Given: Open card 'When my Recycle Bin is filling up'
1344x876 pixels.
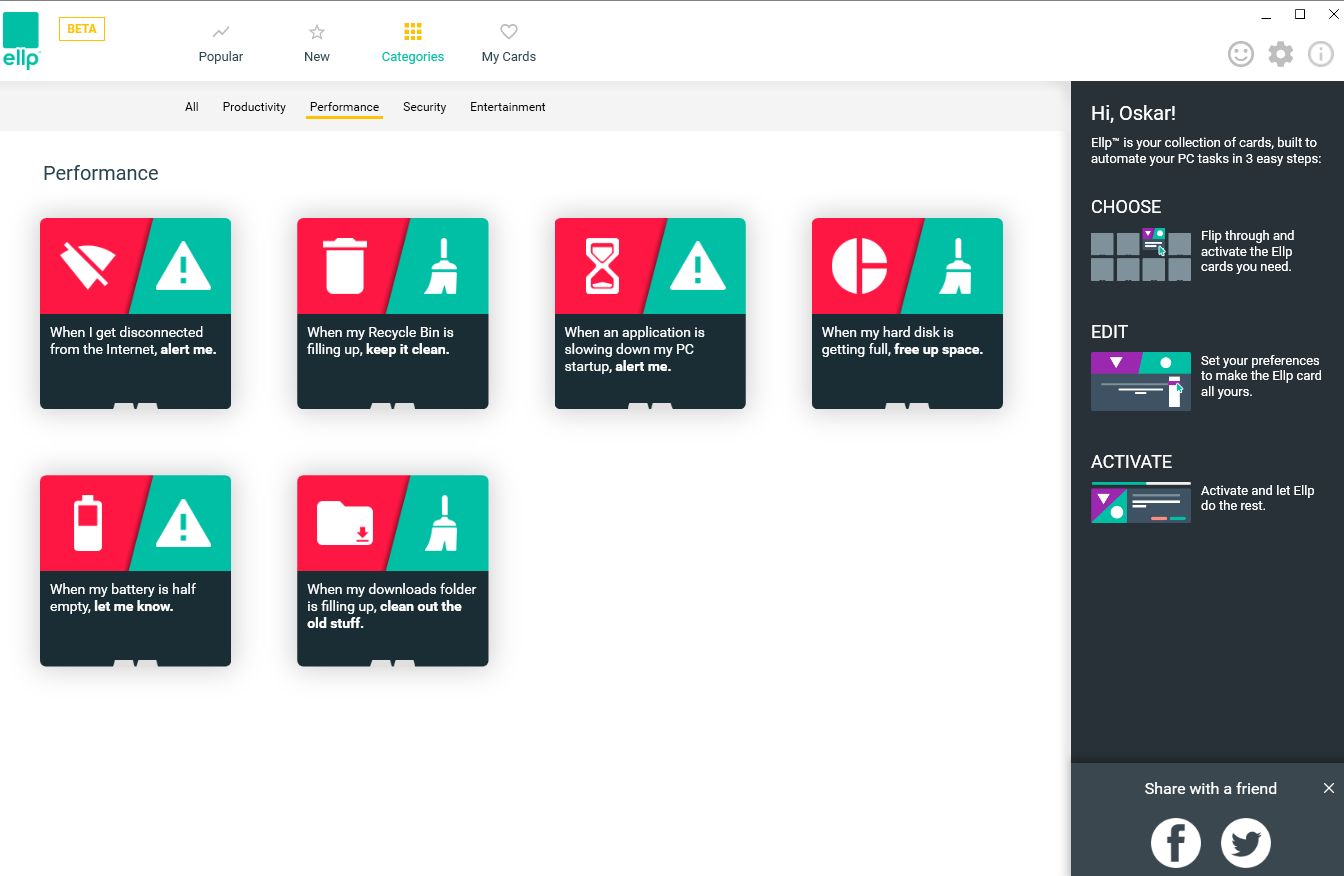Looking at the screenshot, I should click(x=393, y=313).
